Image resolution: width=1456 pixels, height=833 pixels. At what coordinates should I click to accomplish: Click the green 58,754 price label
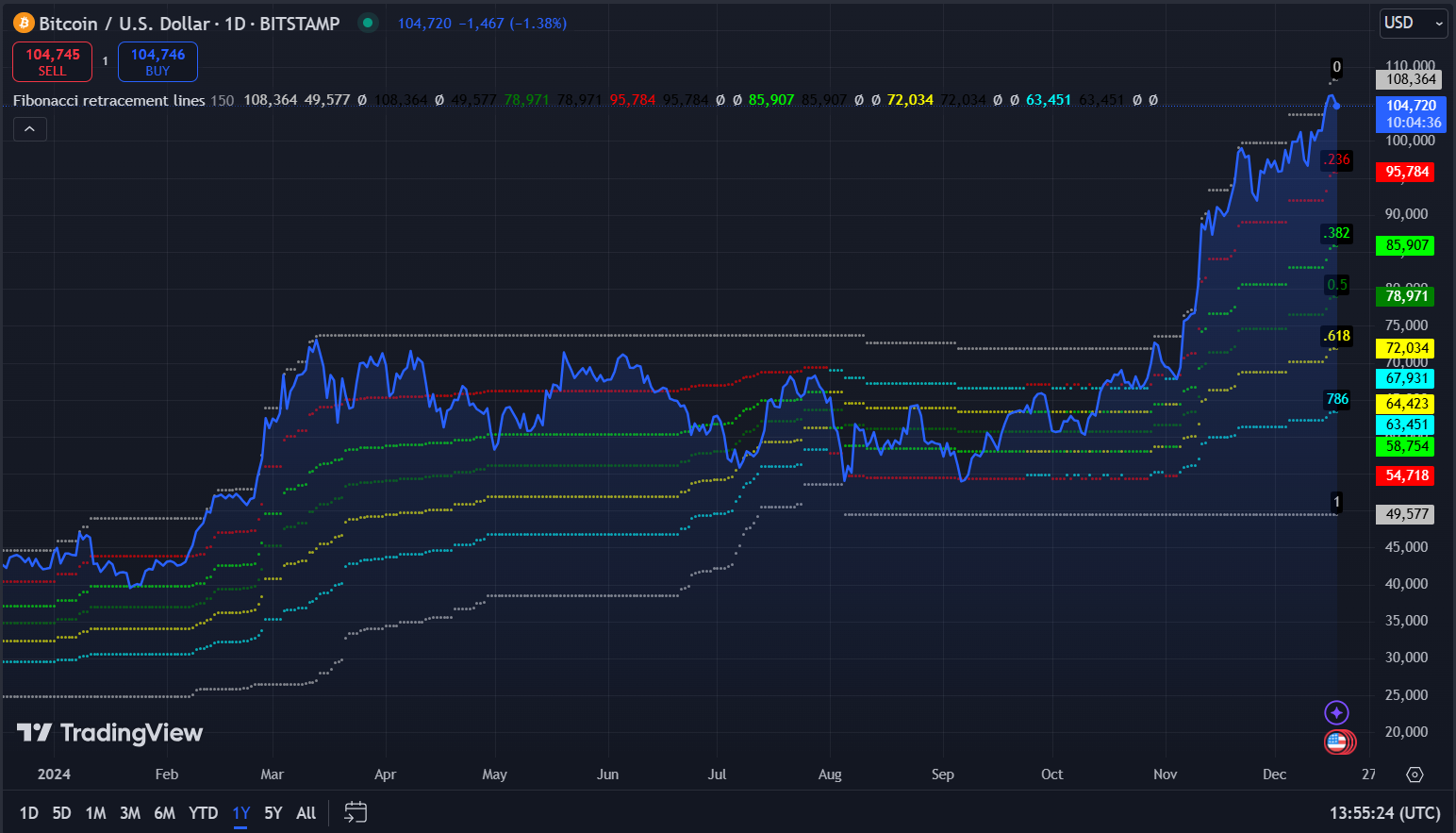pyautogui.click(x=1405, y=446)
